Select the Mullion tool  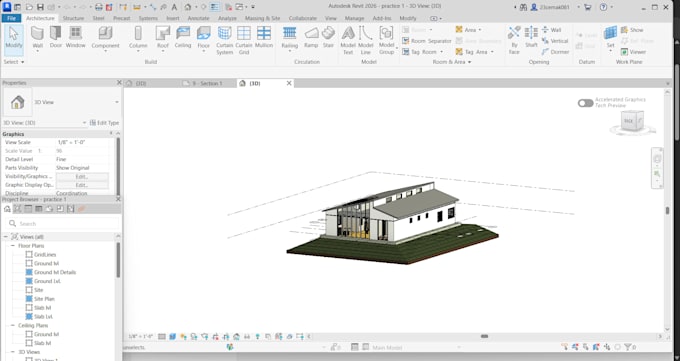(x=264, y=37)
